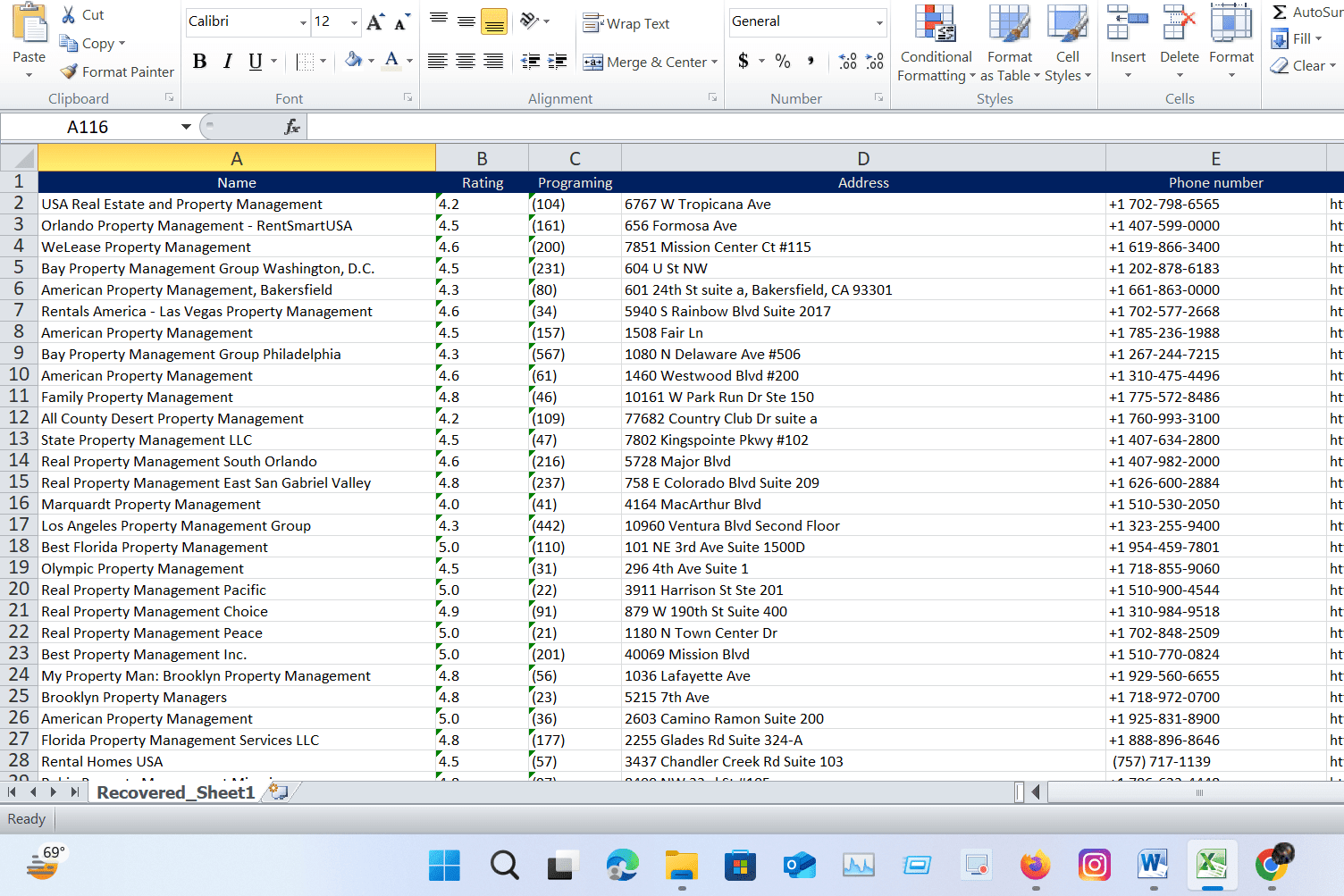Toggle Underline formatting
Screen dimensions: 1344x896
(x=256, y=61)
